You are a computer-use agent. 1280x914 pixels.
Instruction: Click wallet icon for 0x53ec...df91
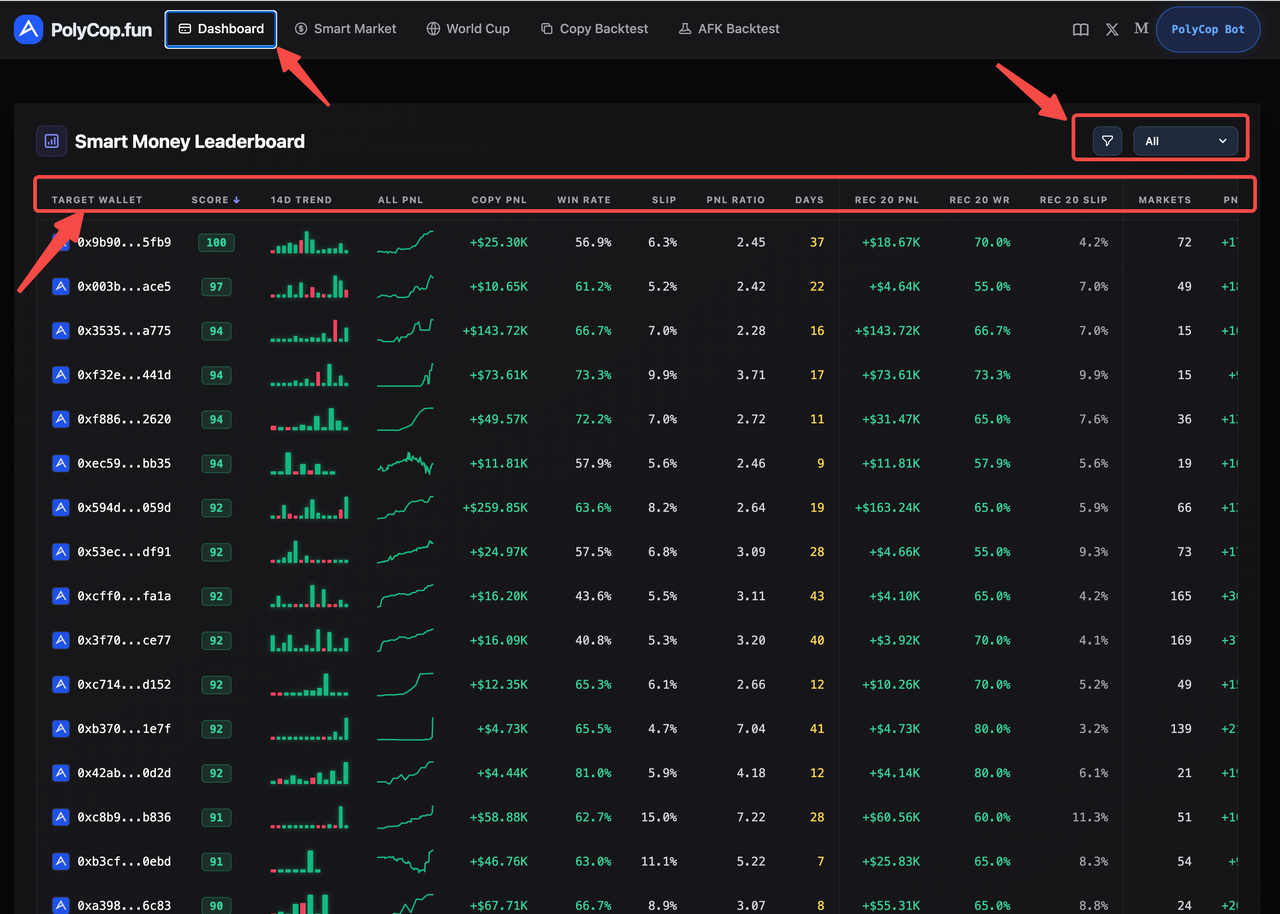point(61,552)
